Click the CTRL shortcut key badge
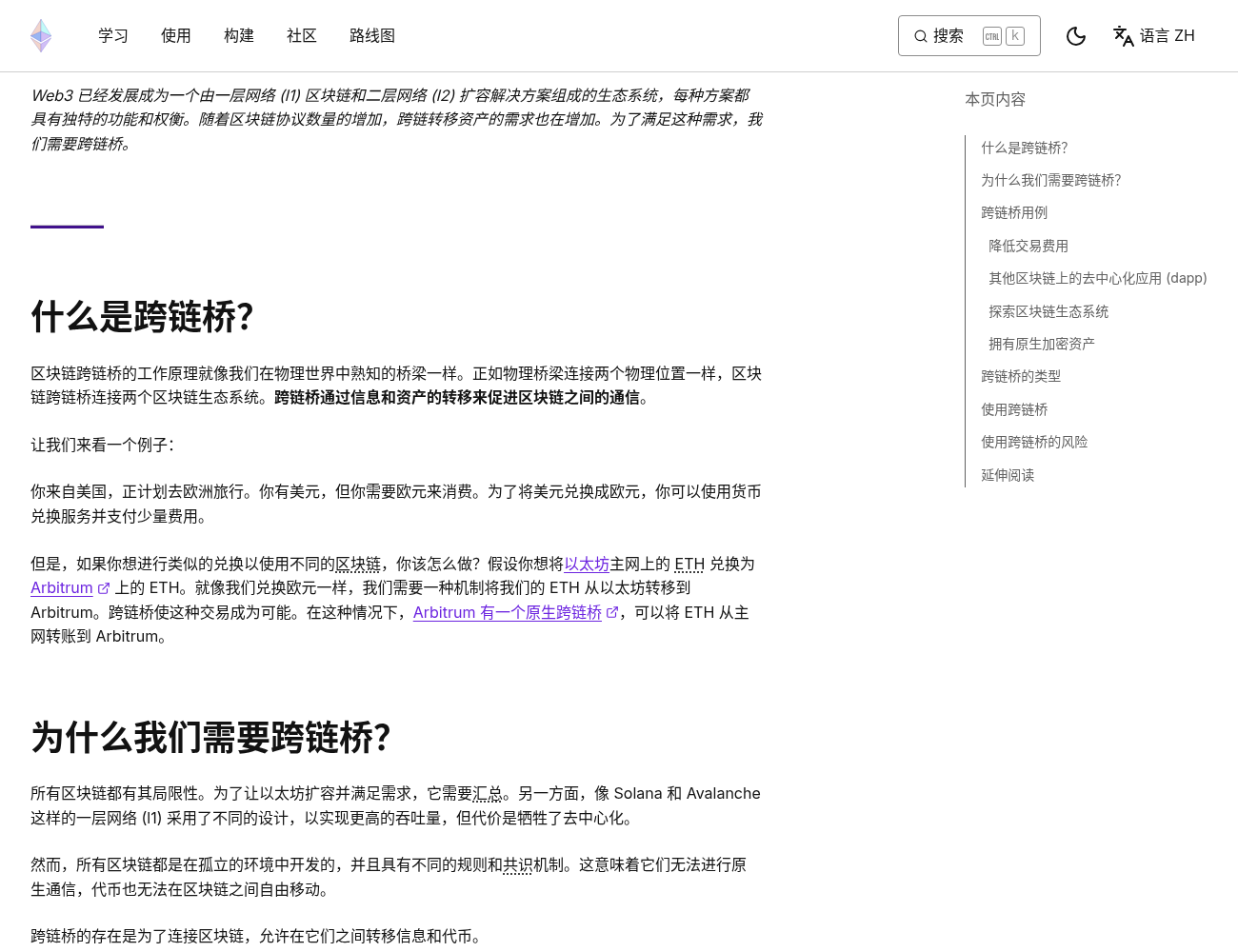The width and height of the screenshot is (1238, 952). pos(992,36)
